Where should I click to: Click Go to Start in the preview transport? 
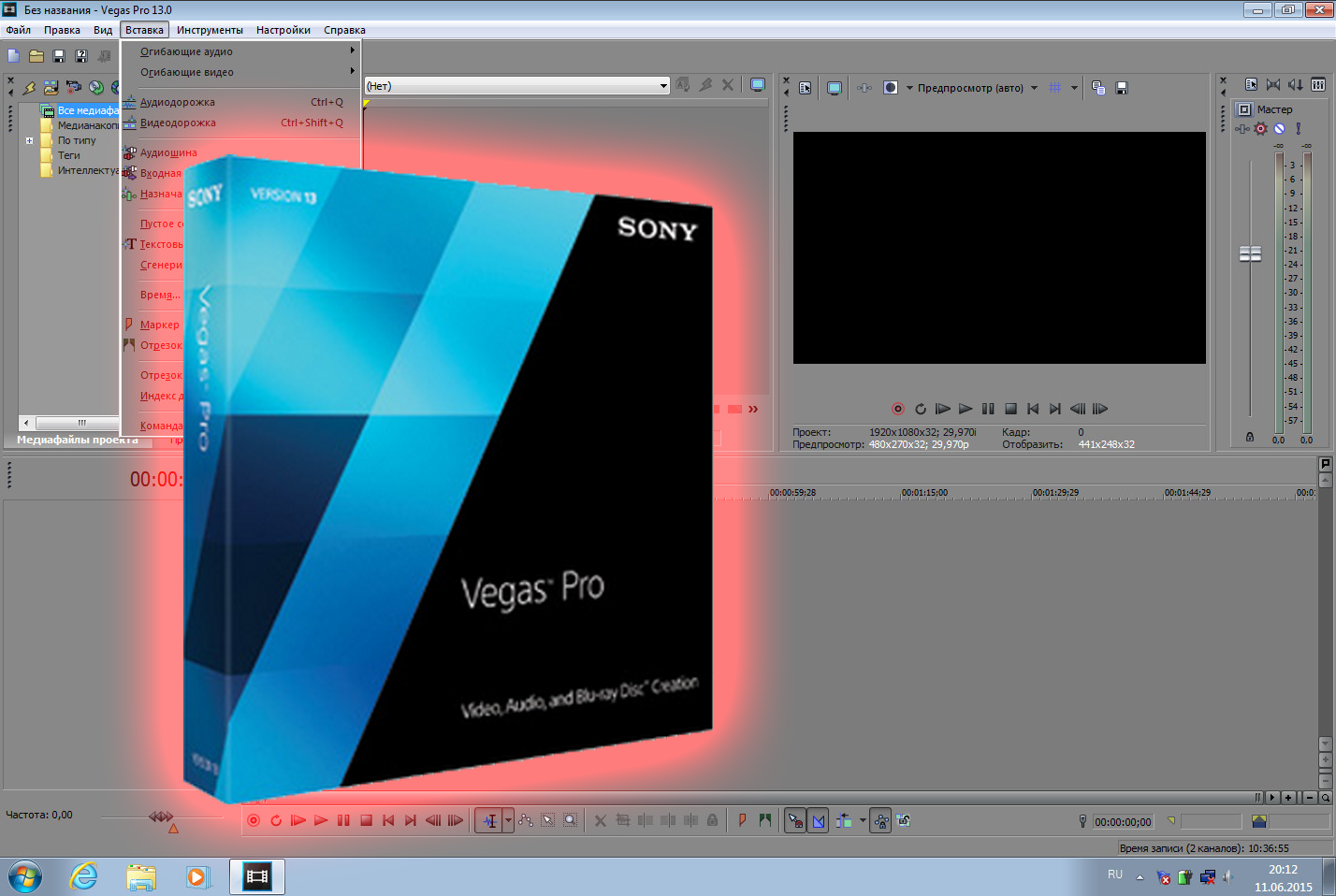click(x=1033, y=409)
